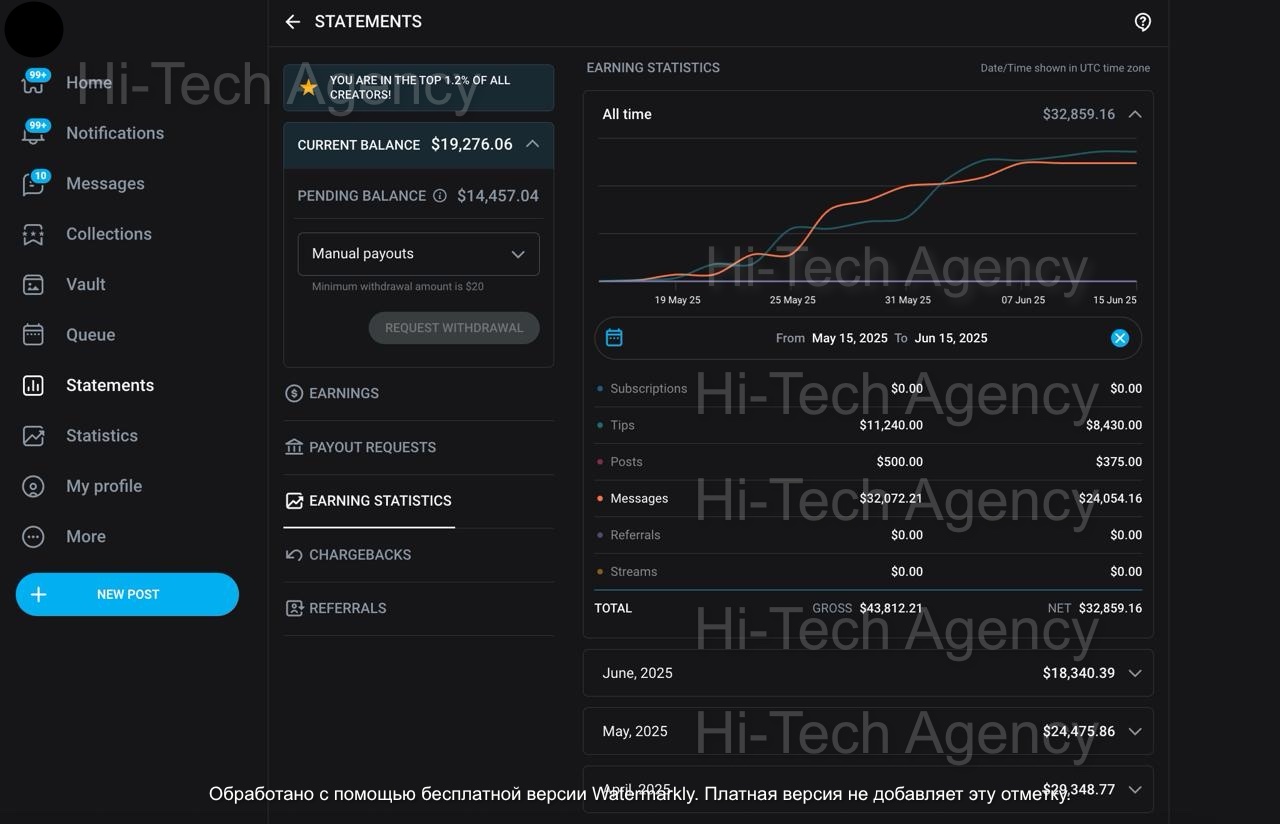Click Tips net value $8,430.00
Viewport: 1280px width, 824px height.
(1114, 425)
